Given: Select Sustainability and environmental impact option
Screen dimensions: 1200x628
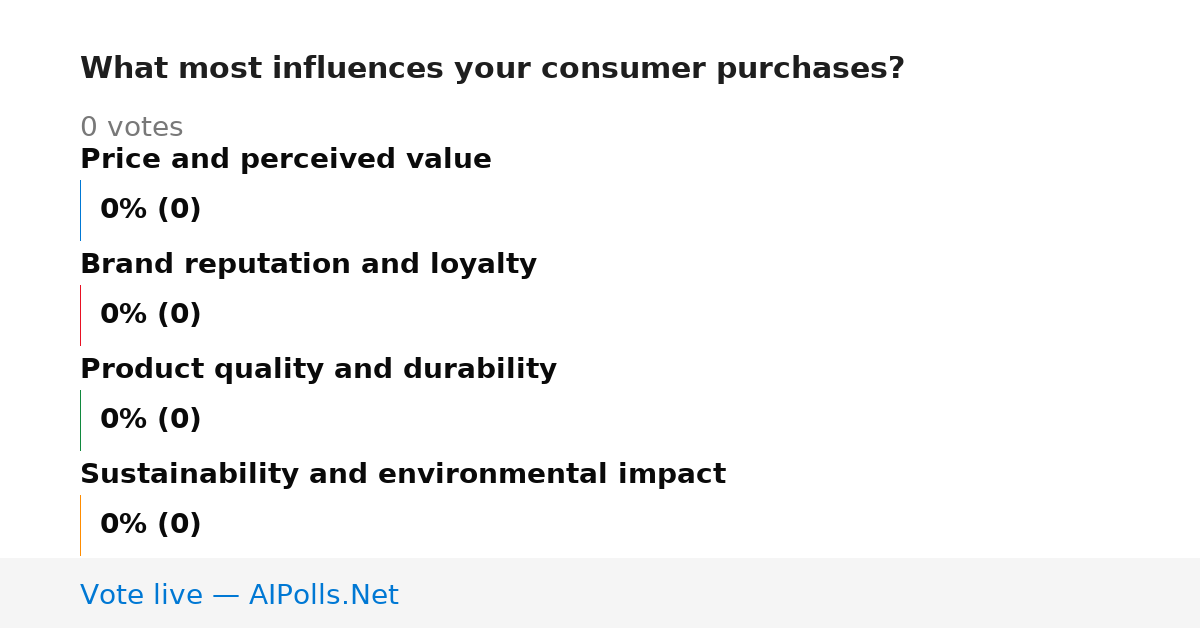Looking at the screenshot, I should 403,475.
